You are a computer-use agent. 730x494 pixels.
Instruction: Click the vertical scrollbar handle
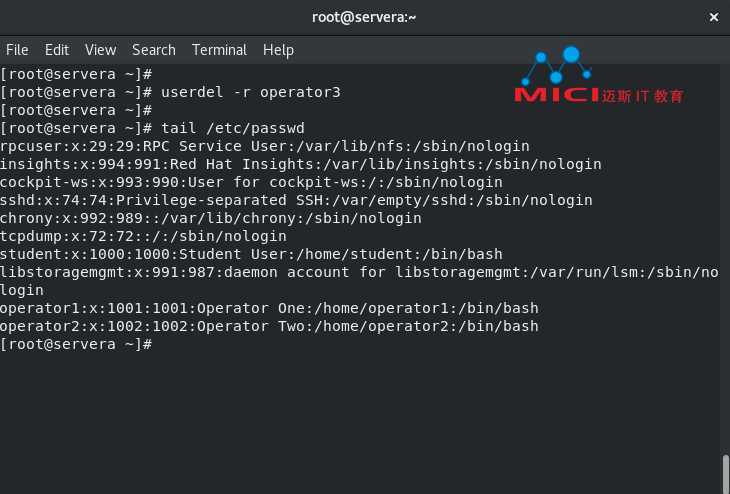[725, 474]
